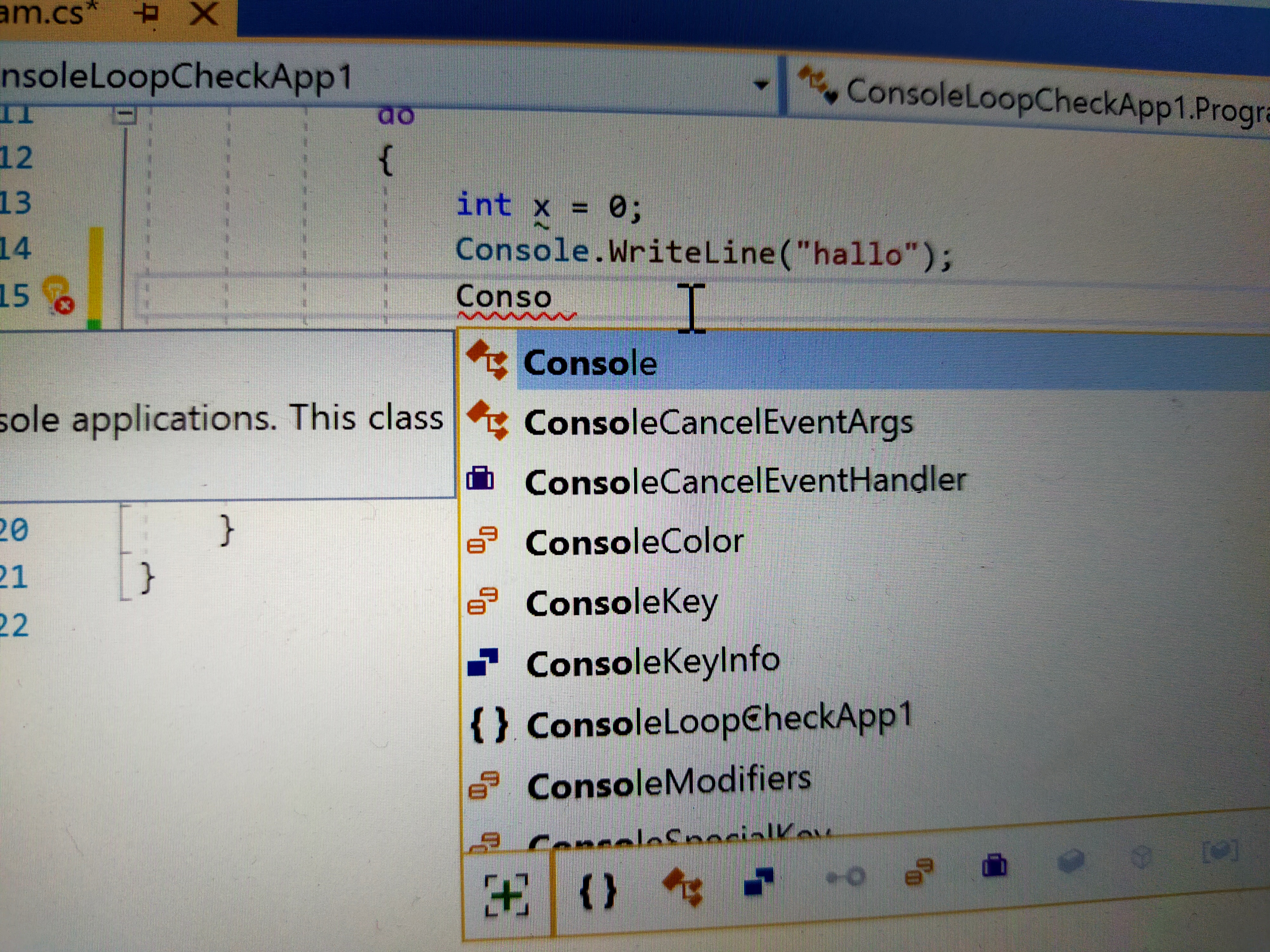
Task: Click the class icon beside Console
Action: [x=487, y=360]
